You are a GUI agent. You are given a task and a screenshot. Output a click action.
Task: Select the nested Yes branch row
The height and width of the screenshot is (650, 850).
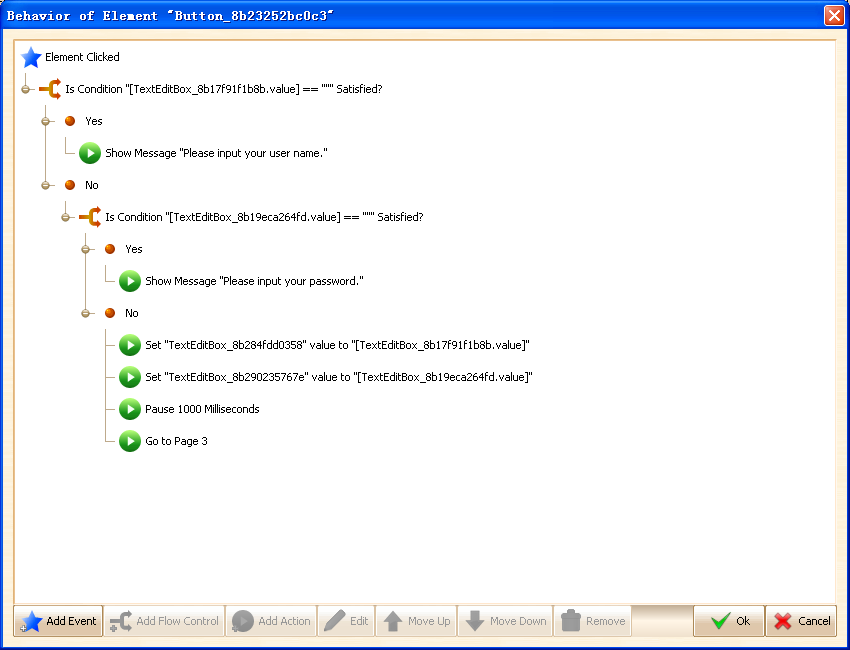[x=134, y=249]
